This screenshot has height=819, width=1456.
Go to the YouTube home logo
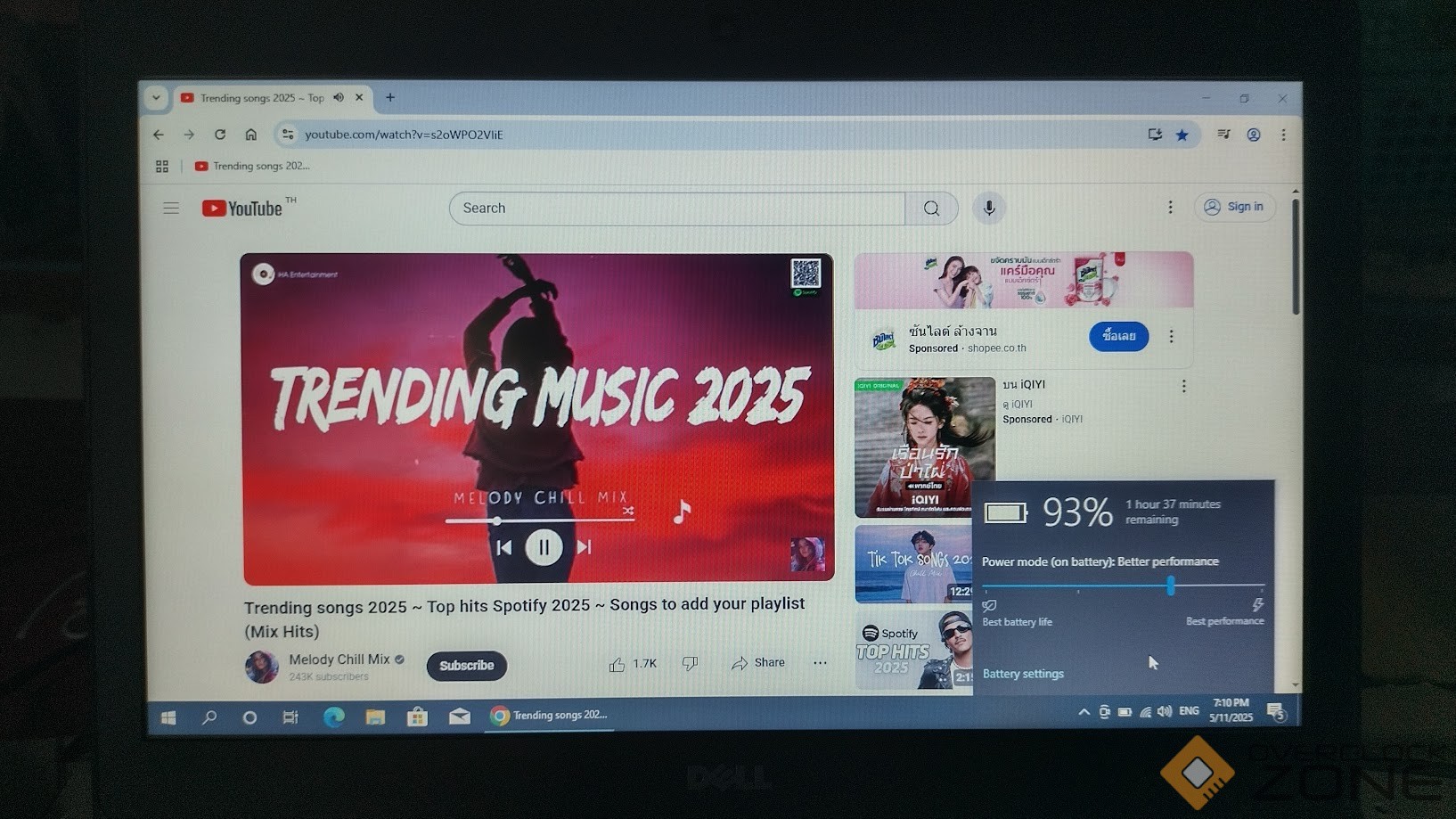[x=241, y=209]
